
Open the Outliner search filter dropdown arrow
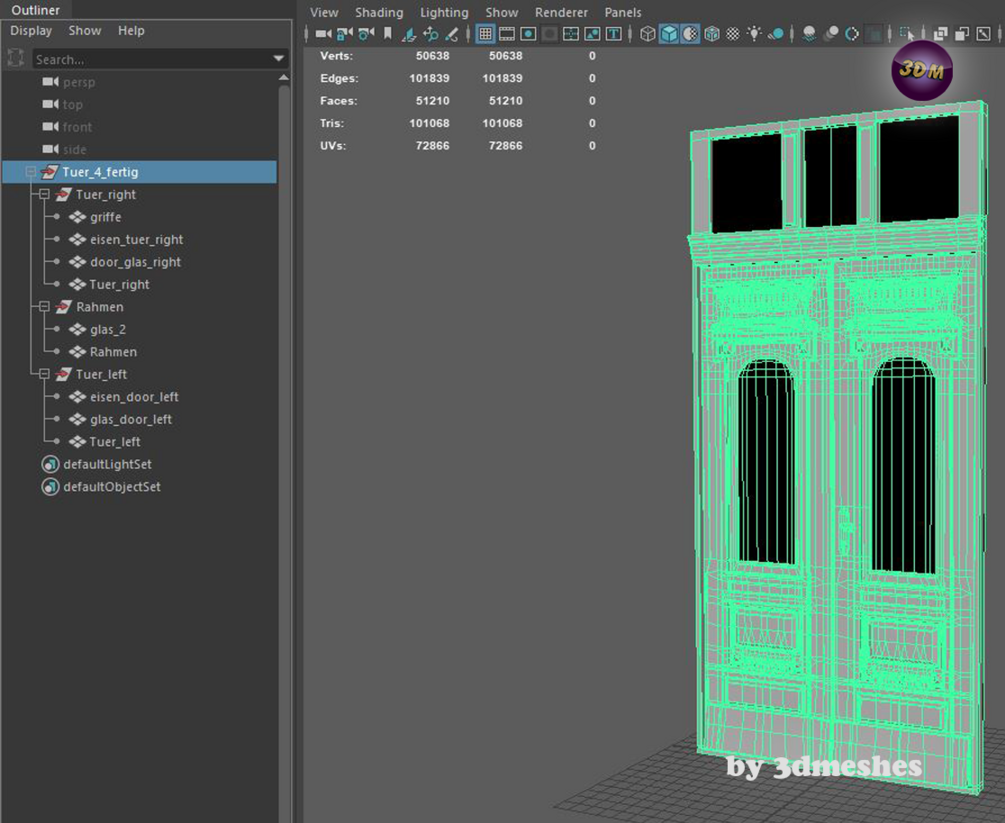[x=279, y=59]
